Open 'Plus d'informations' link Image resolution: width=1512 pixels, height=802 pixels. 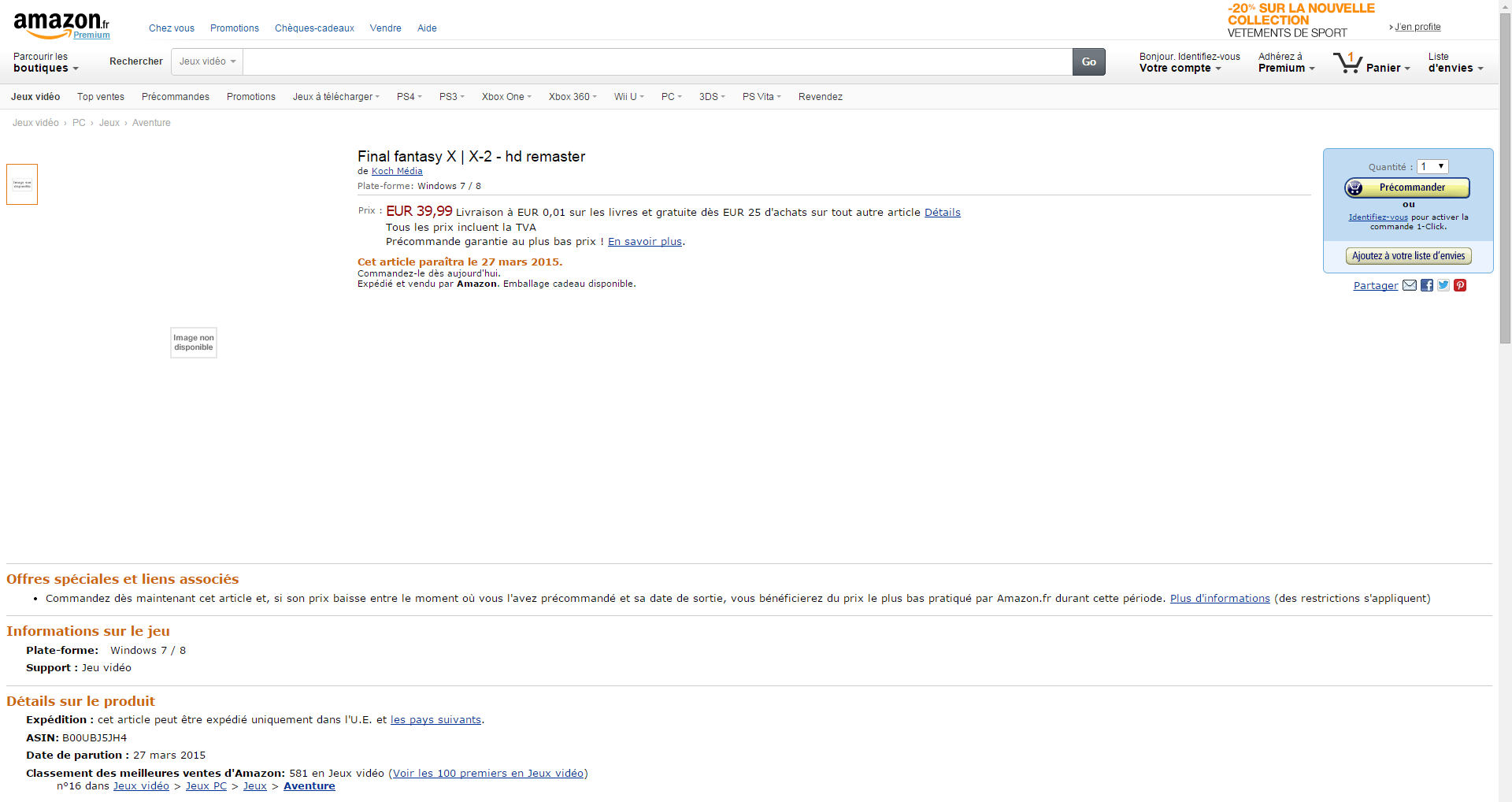tap(1220, 599)
